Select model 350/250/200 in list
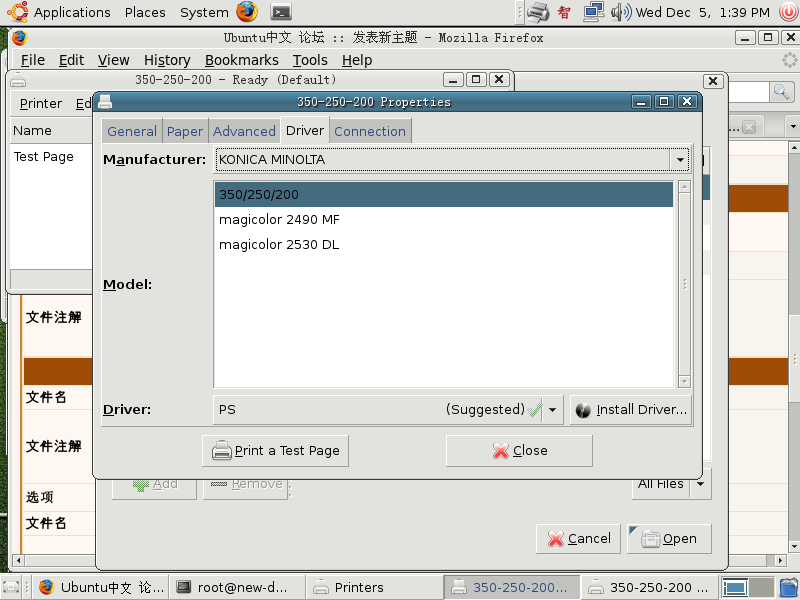This screenshot has height=600, width=800. point(444,194)
